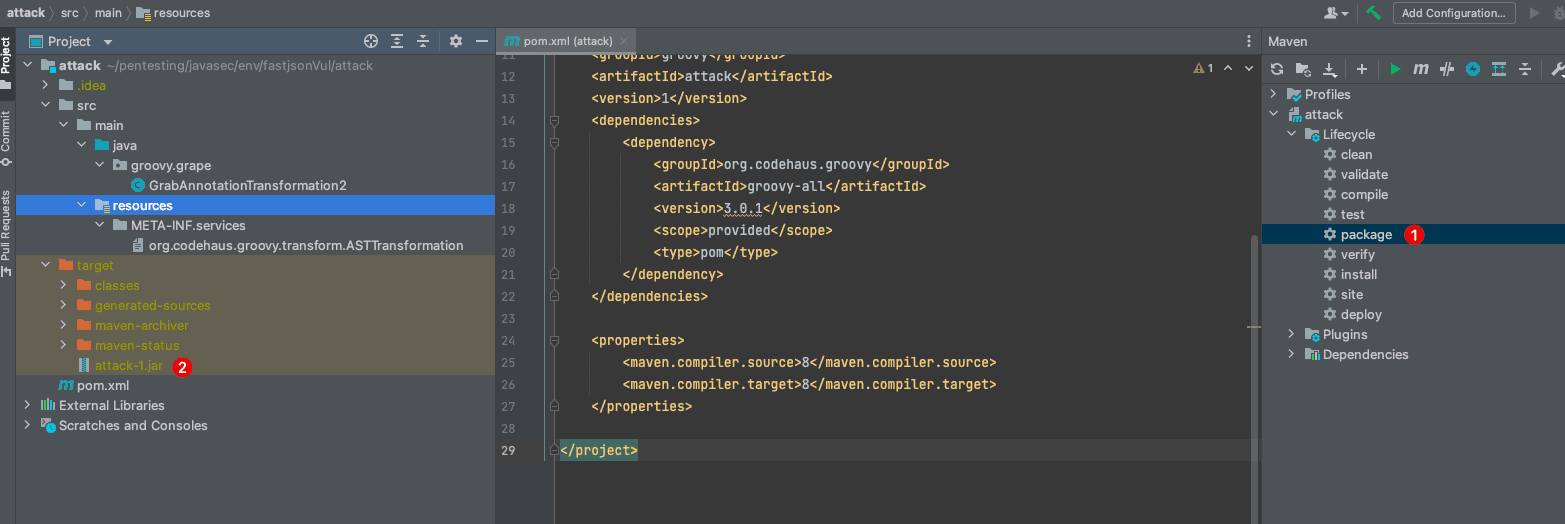
Task: Collapse the groovy.grape package
Action: click(x=99, y=165)
